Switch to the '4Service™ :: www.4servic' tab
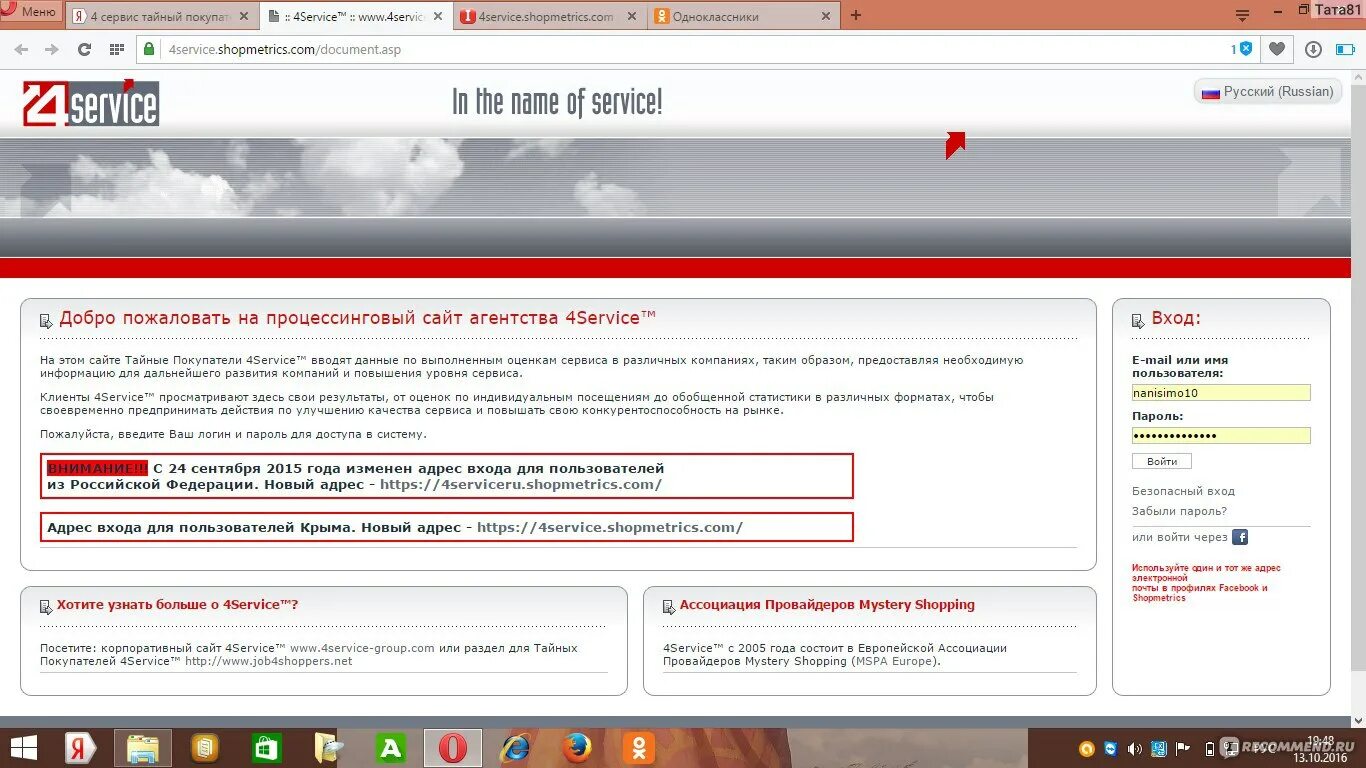 click(356, 16)
